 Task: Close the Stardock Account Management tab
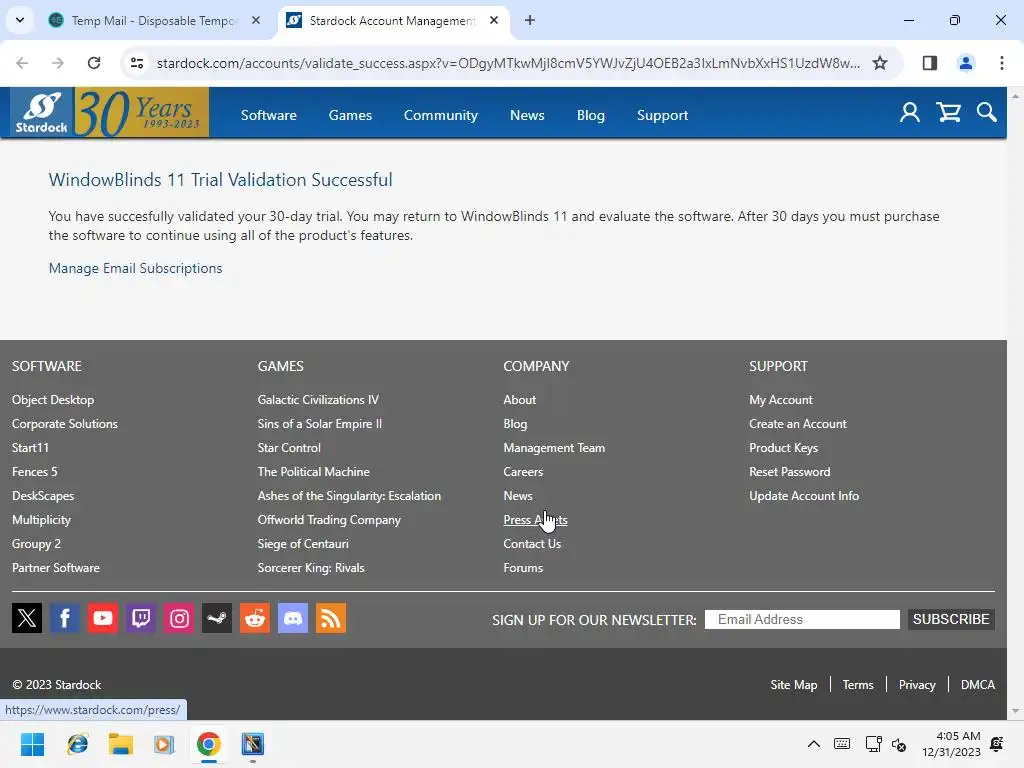494,20
